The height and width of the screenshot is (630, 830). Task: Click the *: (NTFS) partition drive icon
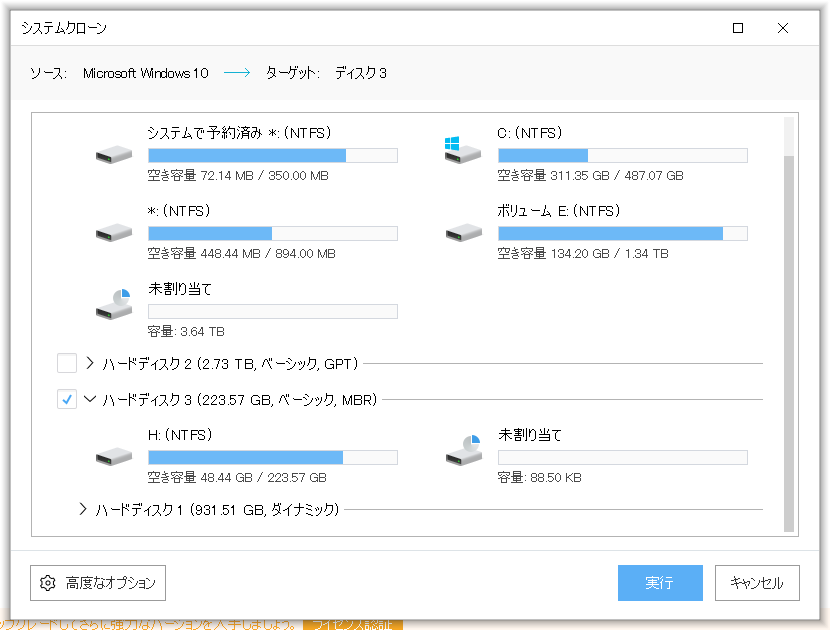[x=113, y=232]
